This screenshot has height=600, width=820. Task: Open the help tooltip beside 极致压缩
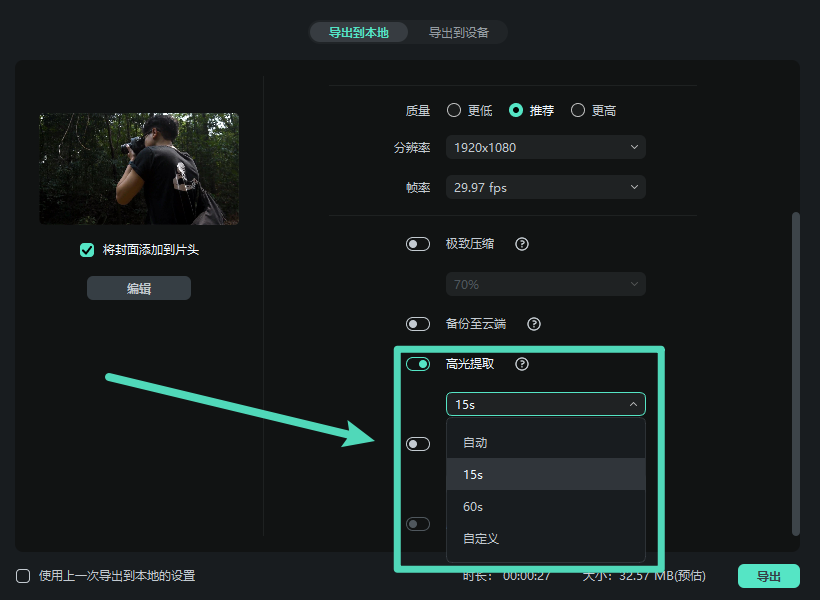tap(521, 243)
